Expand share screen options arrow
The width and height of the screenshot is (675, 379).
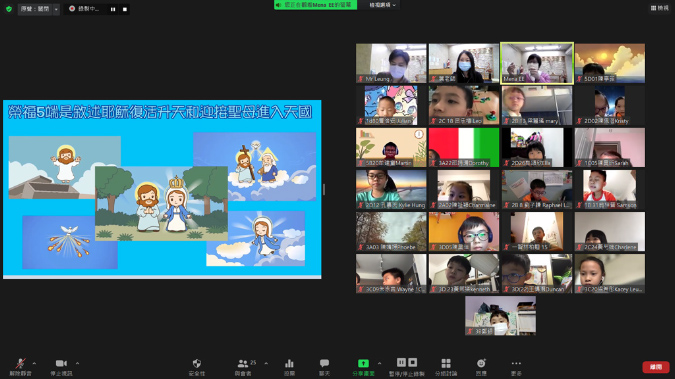pyautogui.click(x=379, y=363)
